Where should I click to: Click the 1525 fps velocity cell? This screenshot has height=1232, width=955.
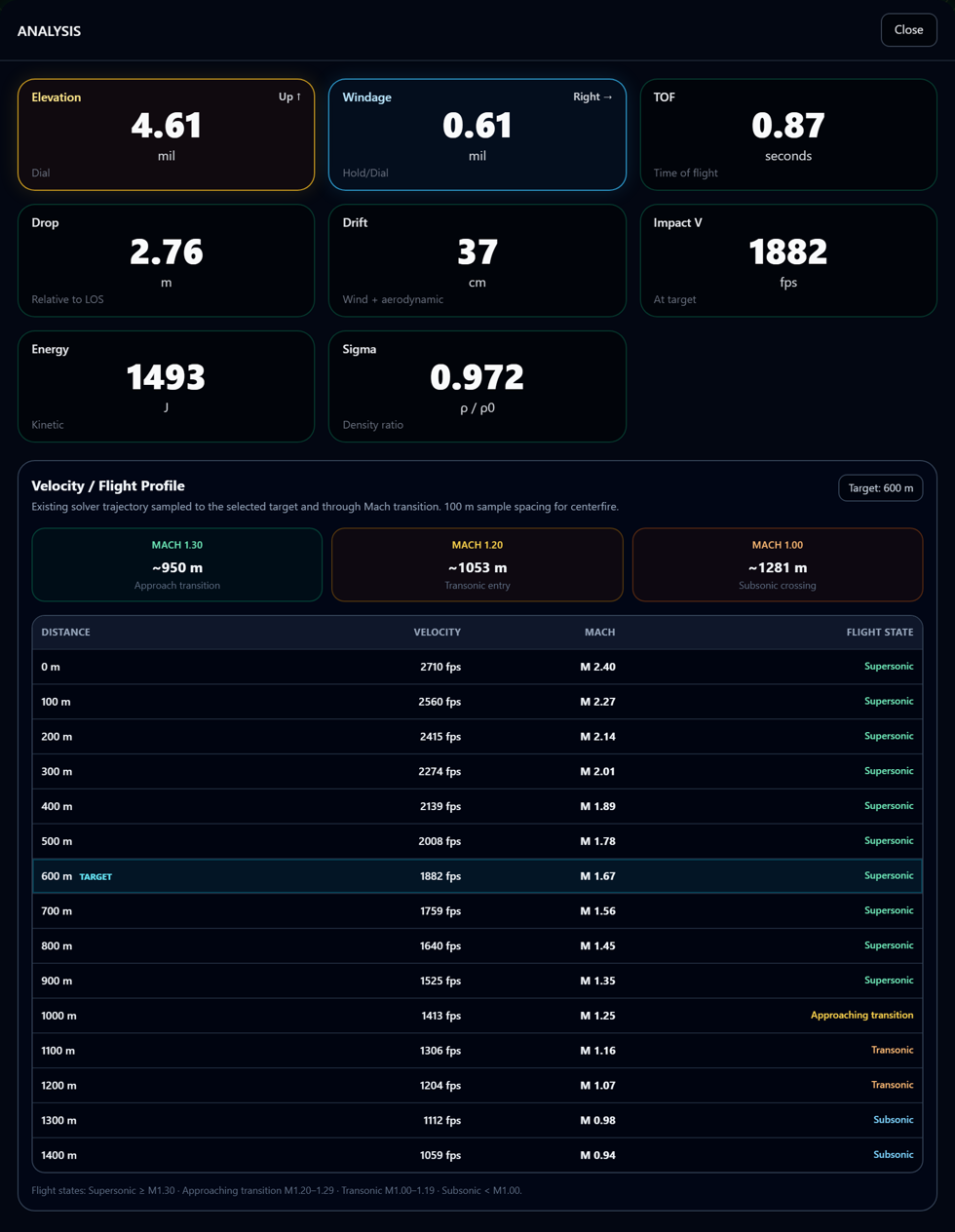[x=440, y=981]
